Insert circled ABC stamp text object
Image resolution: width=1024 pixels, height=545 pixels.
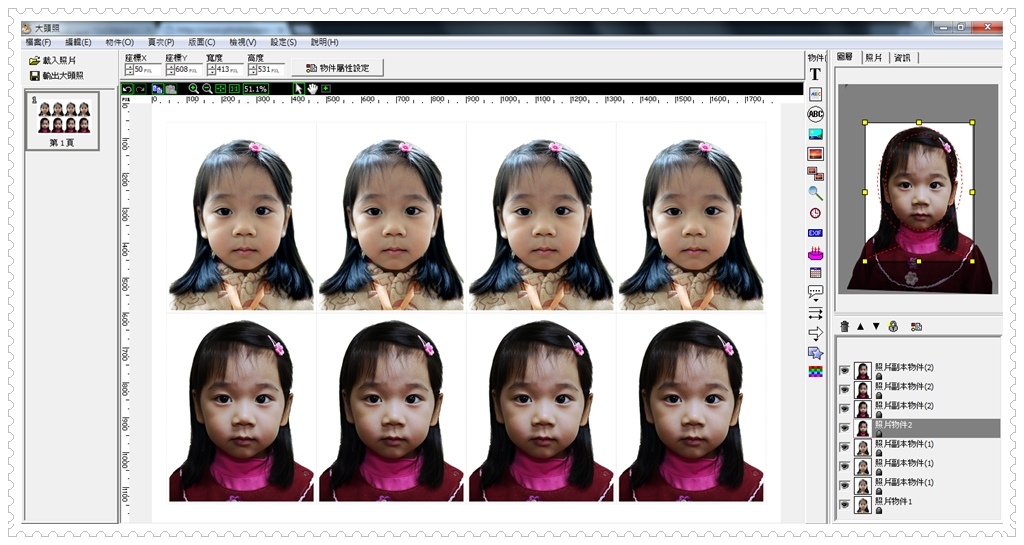click(x=816, y=114)
